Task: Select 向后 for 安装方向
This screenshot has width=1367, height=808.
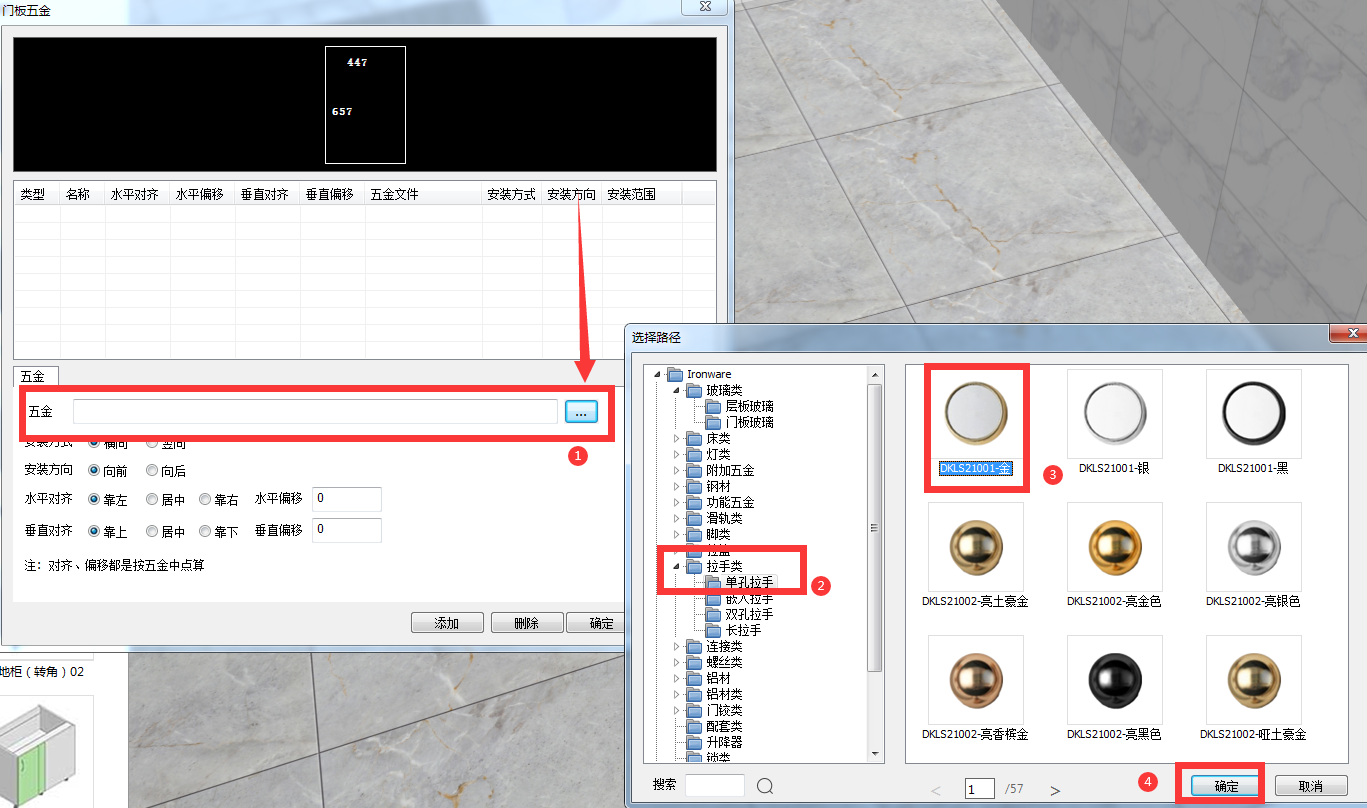Action: click(x=166, y=470)
